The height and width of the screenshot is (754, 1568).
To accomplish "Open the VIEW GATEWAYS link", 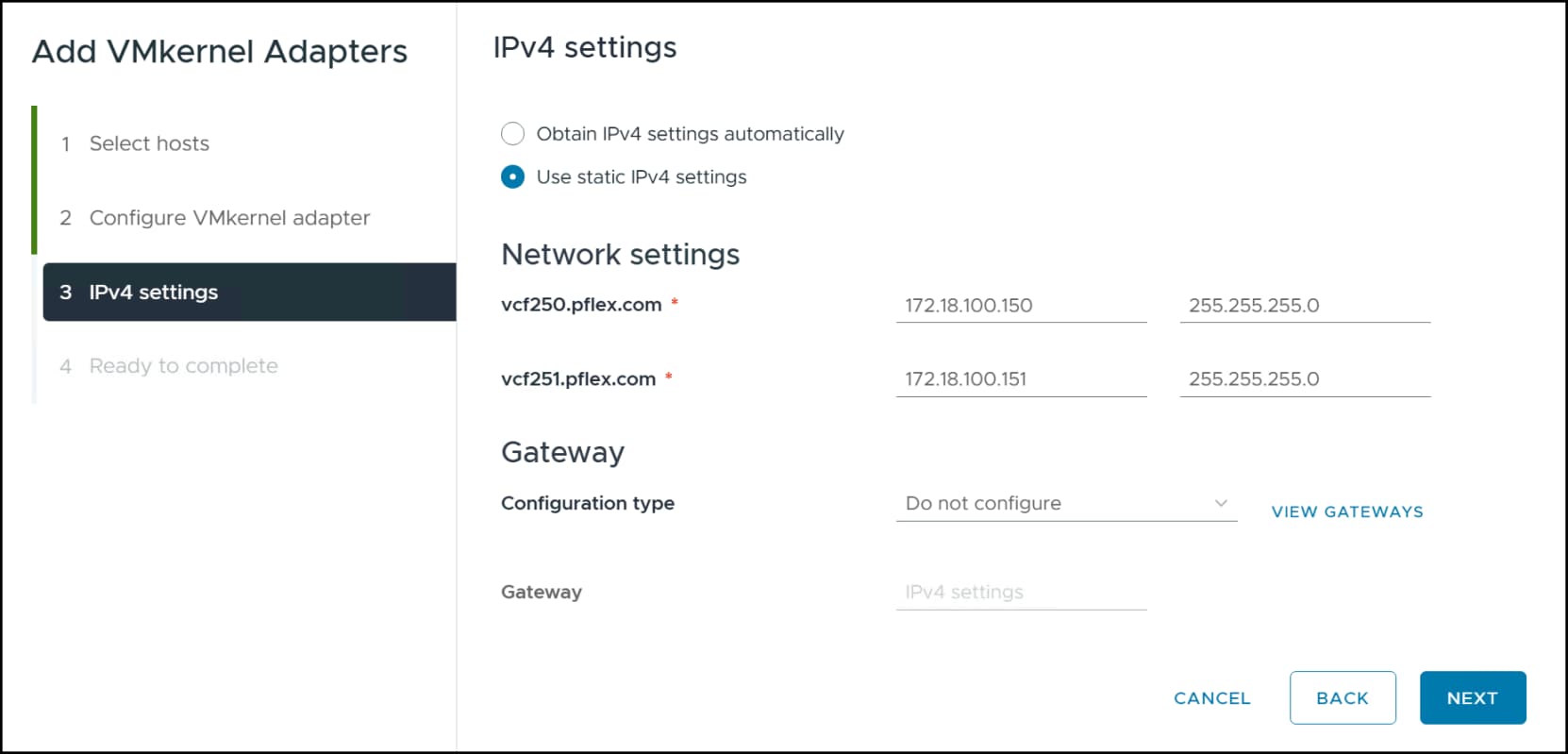I will pos(1347,511).
